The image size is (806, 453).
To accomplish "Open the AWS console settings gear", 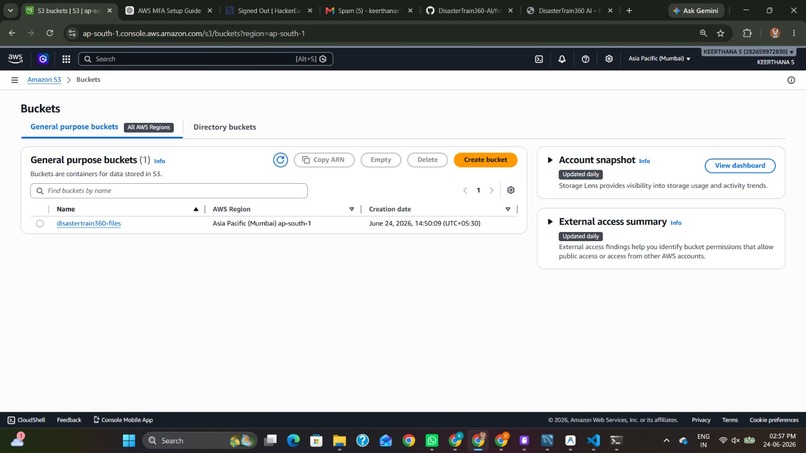I will pyautogui.click(x=609, y=59).
